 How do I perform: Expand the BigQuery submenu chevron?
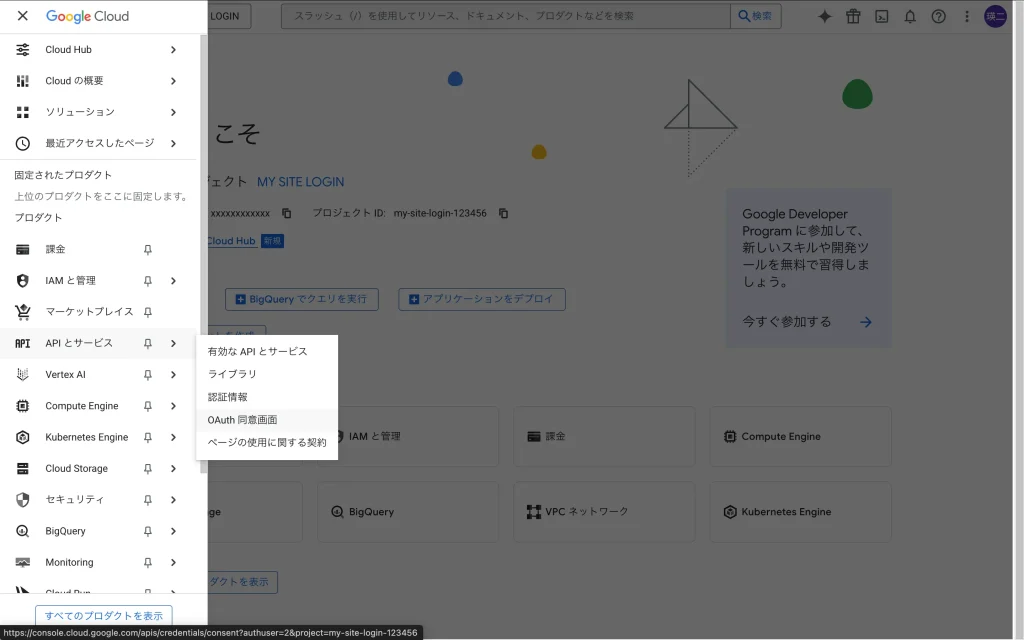(173, 531)
